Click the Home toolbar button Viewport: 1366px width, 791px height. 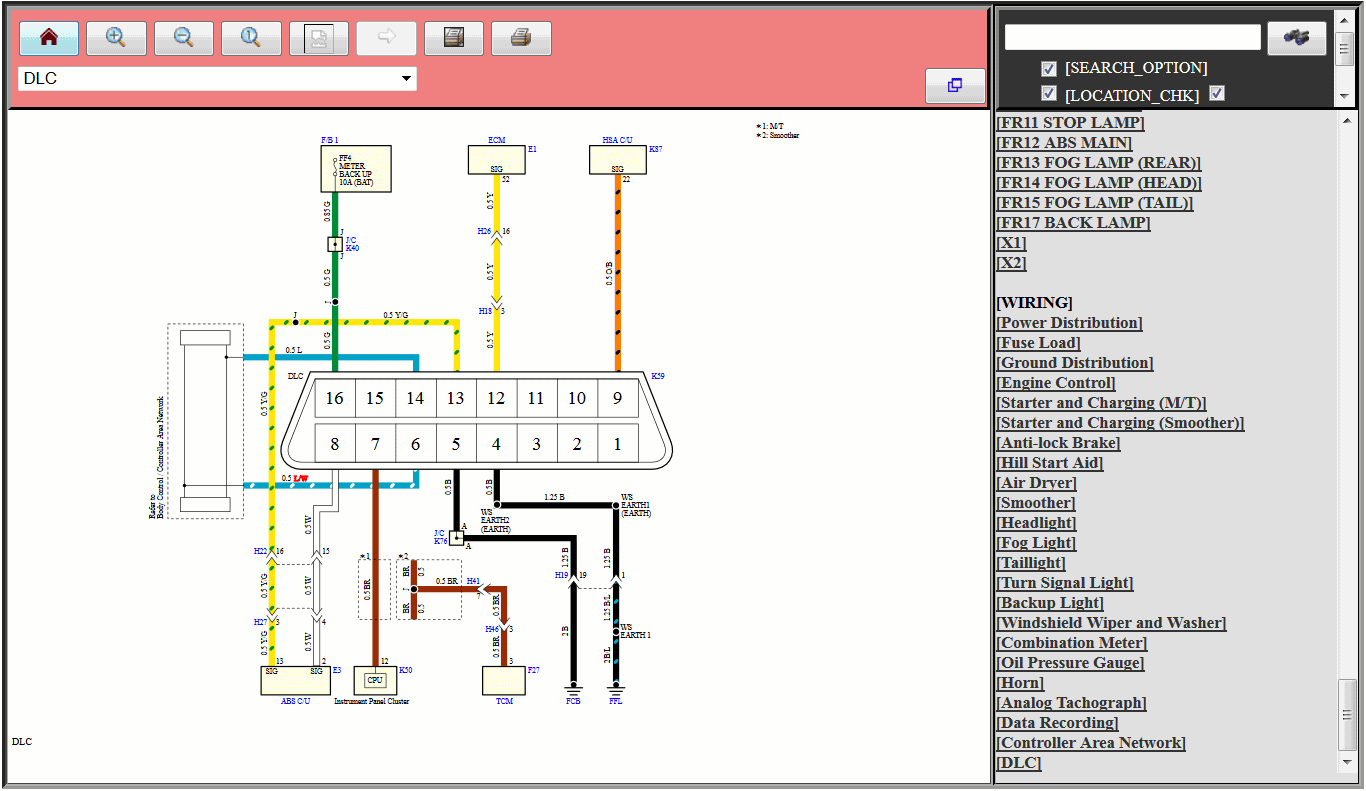coord(49,38)
